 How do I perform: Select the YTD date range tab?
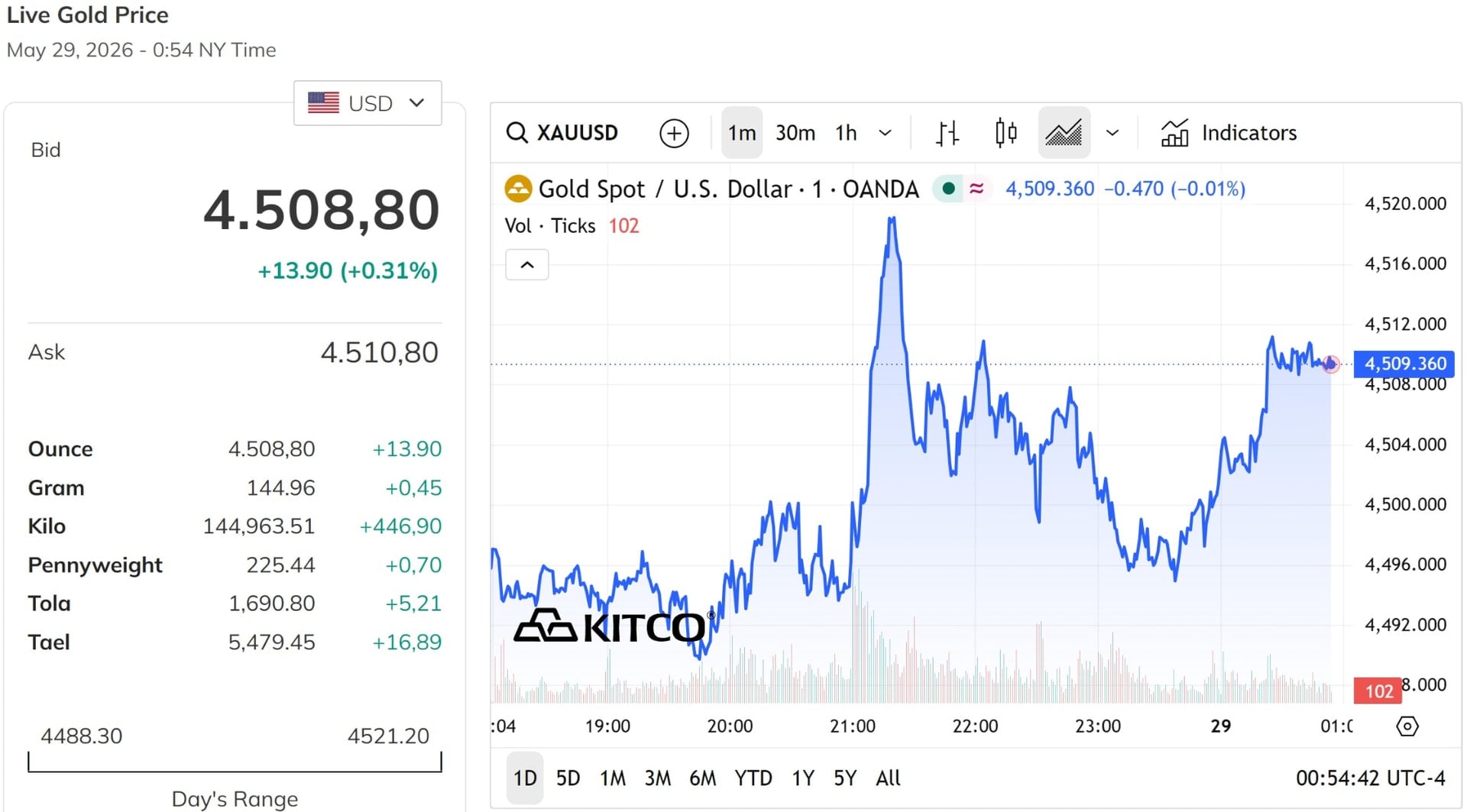[x=753, y=778]
